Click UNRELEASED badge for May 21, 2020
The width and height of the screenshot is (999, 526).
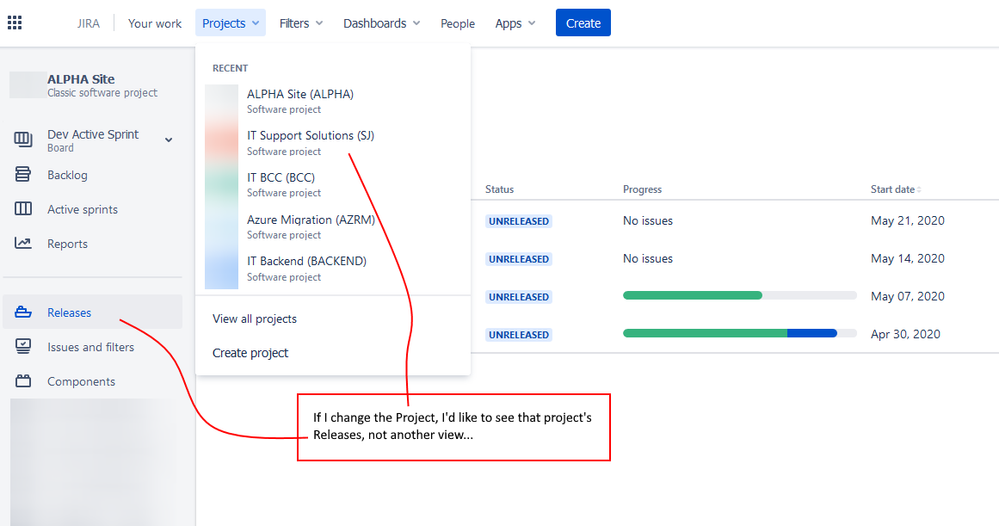point(519,221)
